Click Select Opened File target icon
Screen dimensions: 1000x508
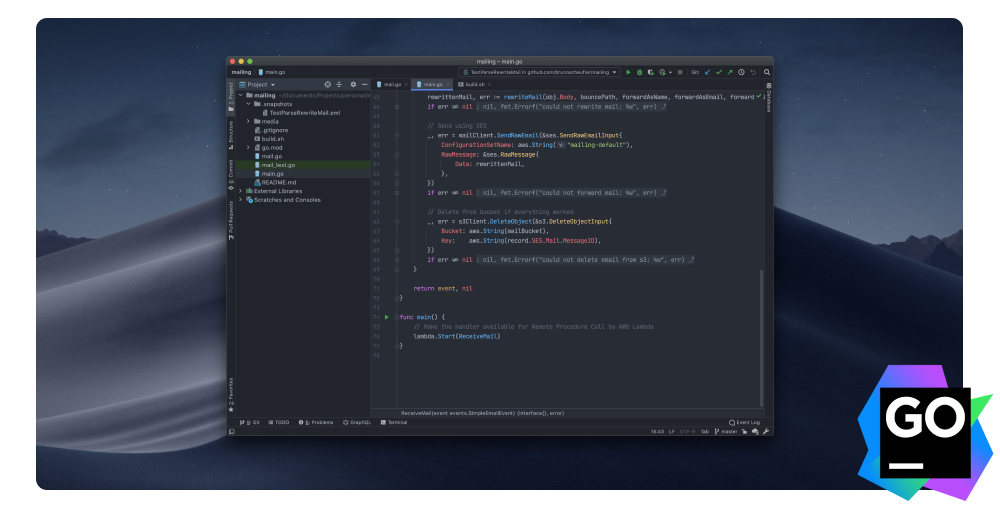pos(328,84)
